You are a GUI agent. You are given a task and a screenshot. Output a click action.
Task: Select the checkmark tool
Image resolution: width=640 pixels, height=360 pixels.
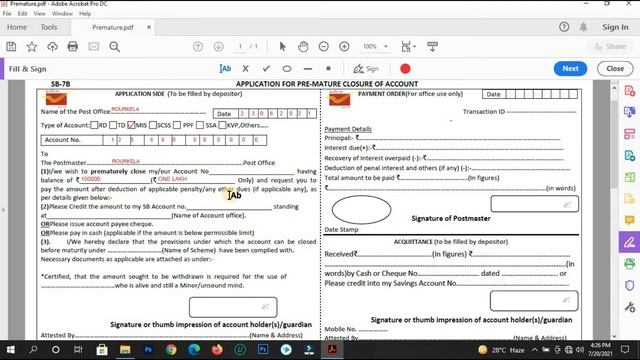pos(266,69)
